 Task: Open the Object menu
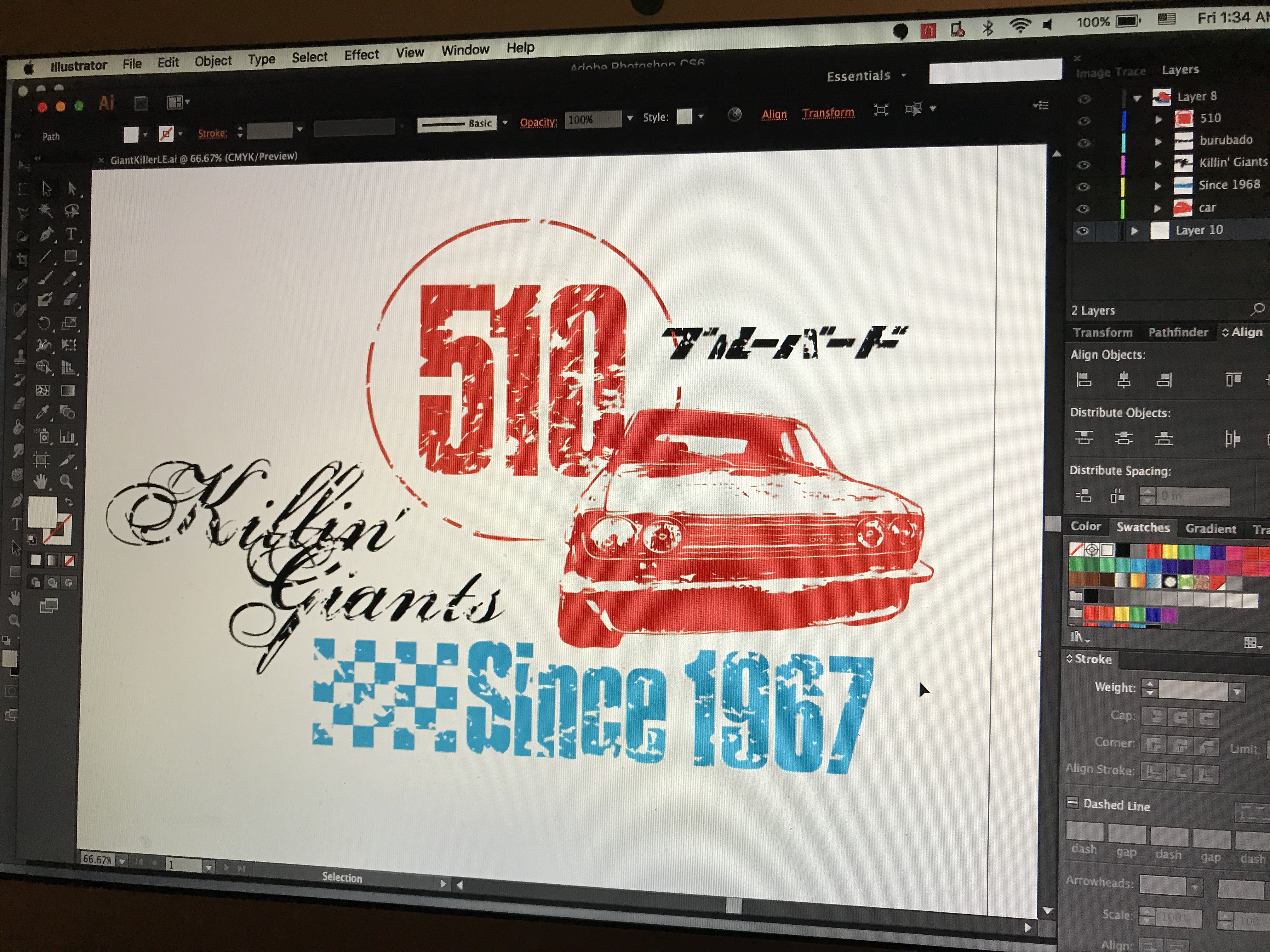[213, 61]
